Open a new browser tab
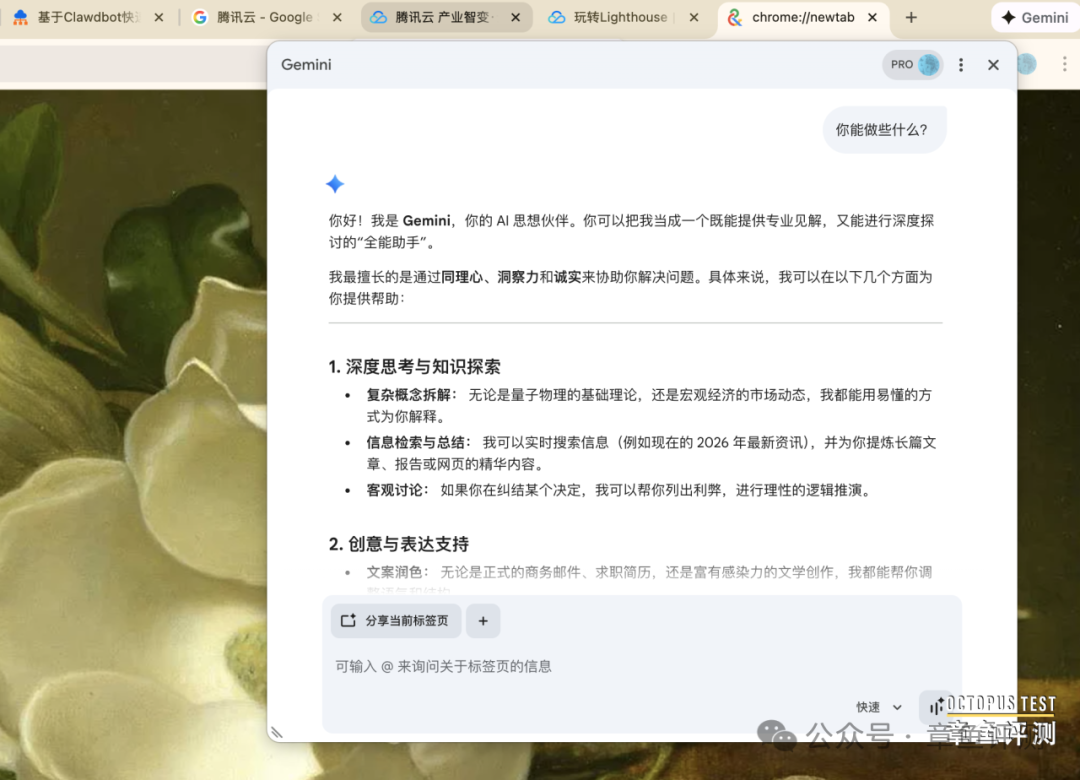This screenshot has width=1080, height=780. pos(911,17)
